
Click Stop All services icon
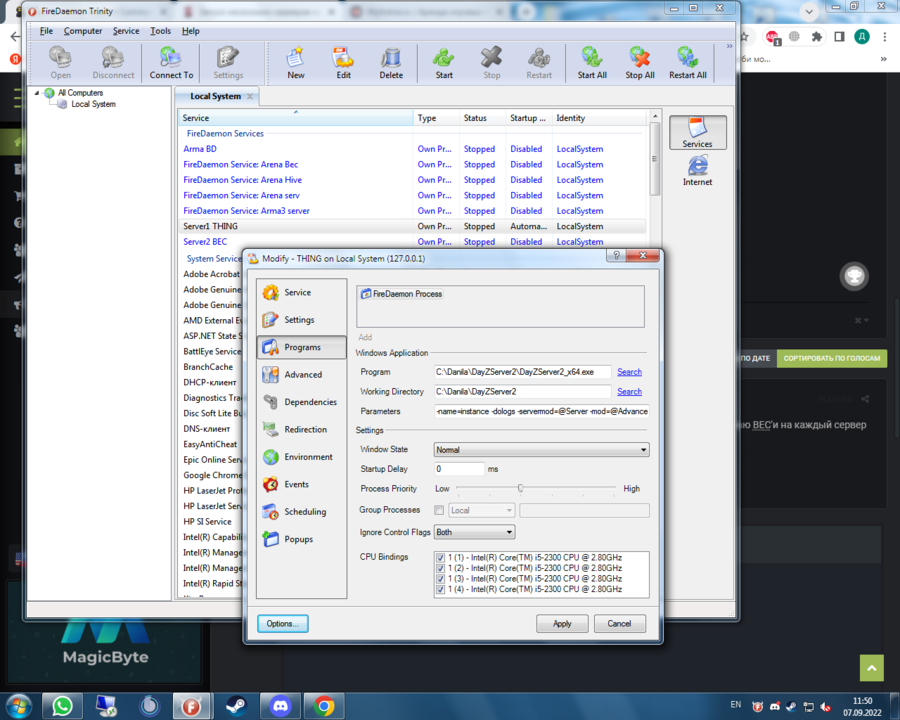pos(639,63)
